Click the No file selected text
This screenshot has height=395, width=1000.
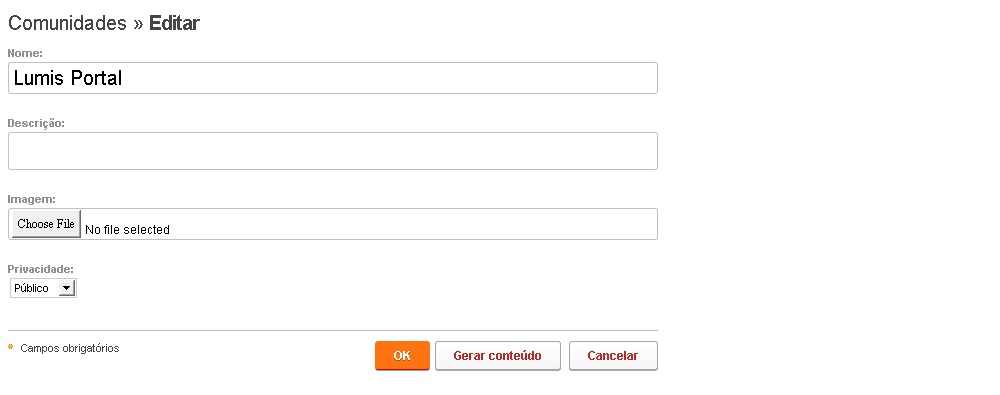128,230
